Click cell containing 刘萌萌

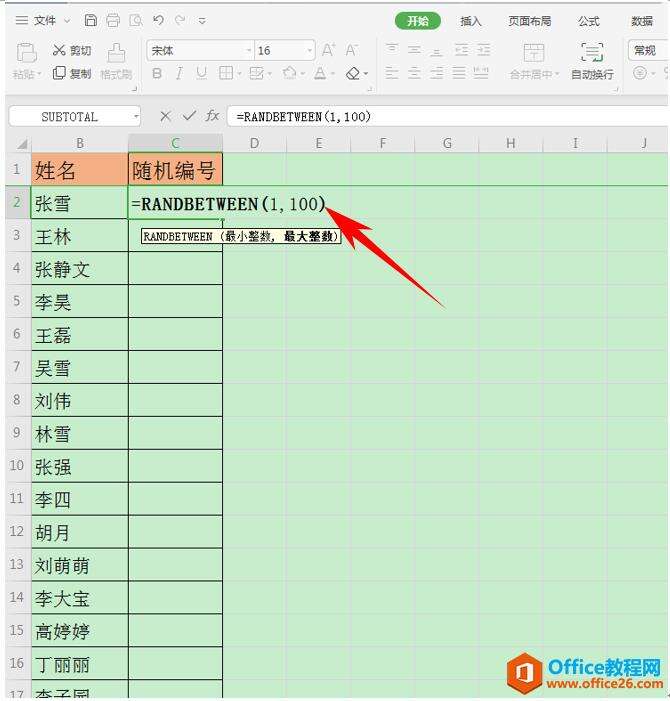pos(80,565)
